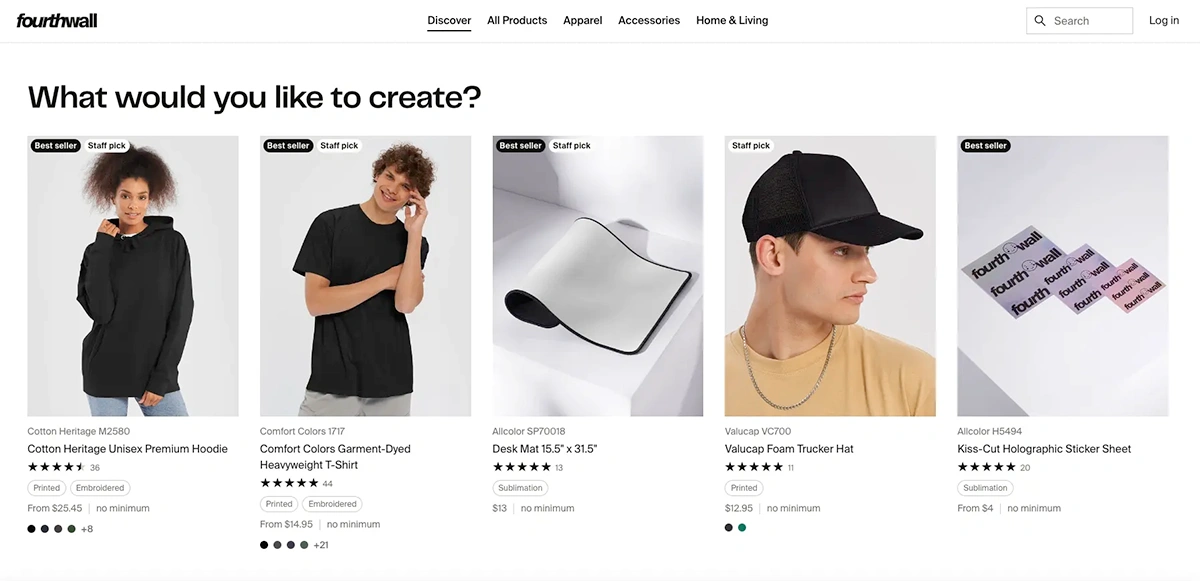
Task: Click the Log in link
Action: pyautogui.click(x=1164, y=20)
